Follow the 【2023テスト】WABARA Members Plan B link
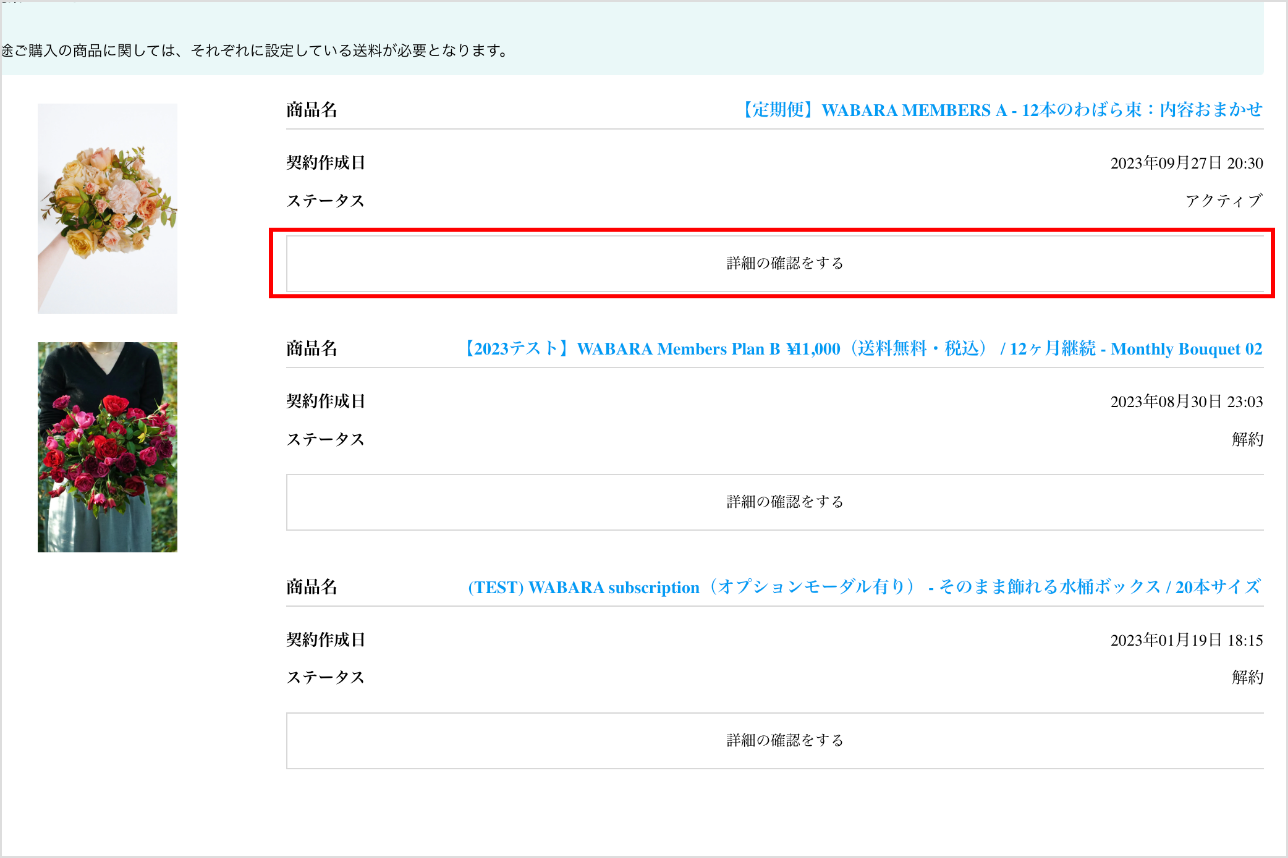 [862, 349]
